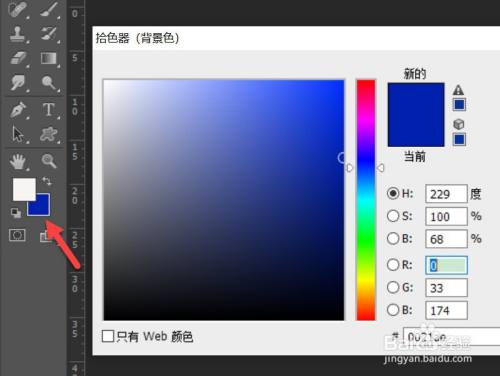Click the H field showing 229
The height and width of the screenshot is (376, 500).
[446, 194]
